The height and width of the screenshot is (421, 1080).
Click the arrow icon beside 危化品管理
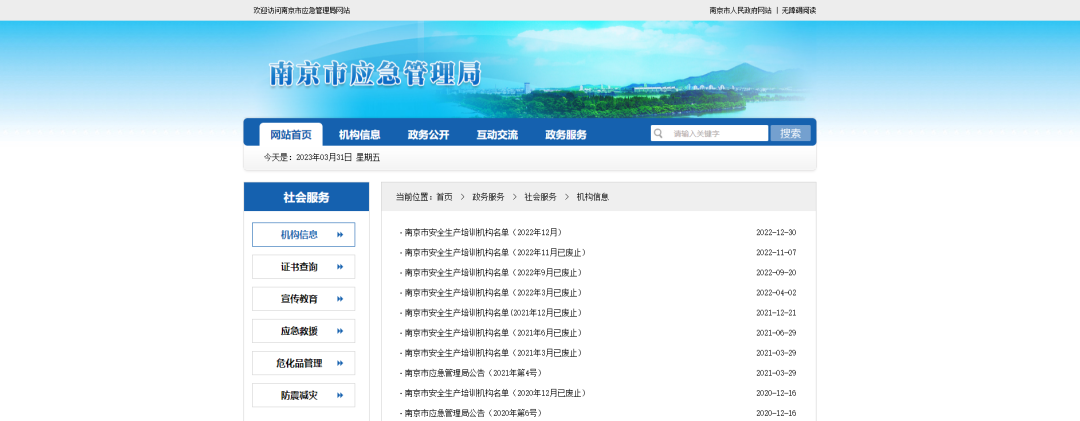(x=340, y=363)
